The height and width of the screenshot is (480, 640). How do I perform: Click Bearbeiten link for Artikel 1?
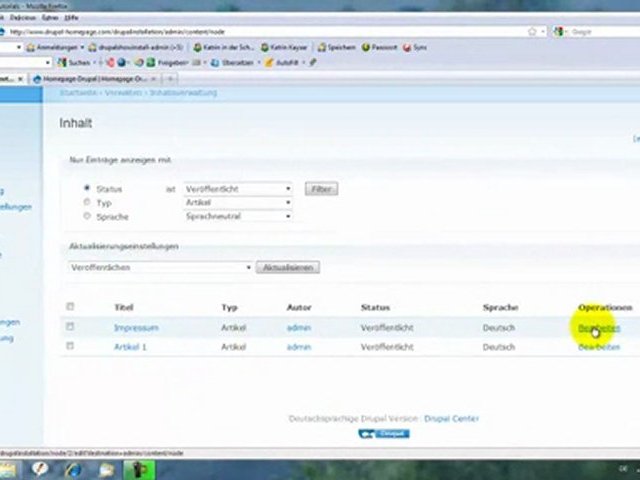(598, 347)
